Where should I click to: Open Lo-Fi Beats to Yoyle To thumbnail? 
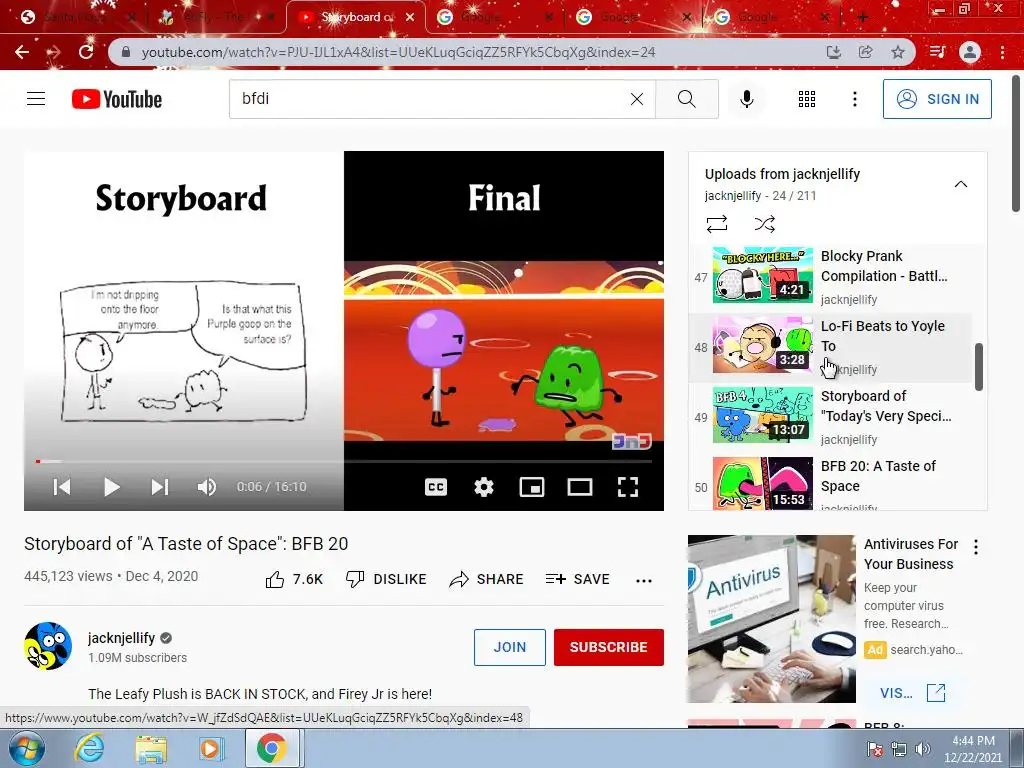pos(763,345)
